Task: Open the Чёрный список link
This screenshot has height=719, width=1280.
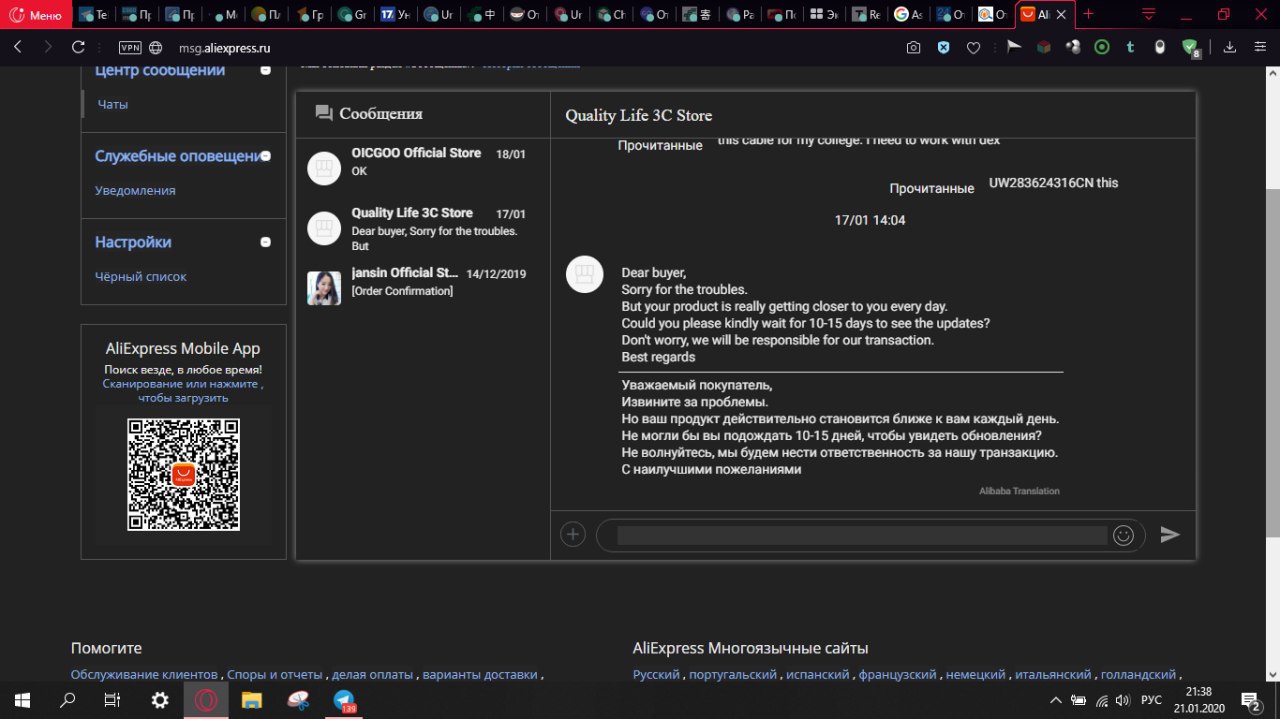Action: point(141,276)
